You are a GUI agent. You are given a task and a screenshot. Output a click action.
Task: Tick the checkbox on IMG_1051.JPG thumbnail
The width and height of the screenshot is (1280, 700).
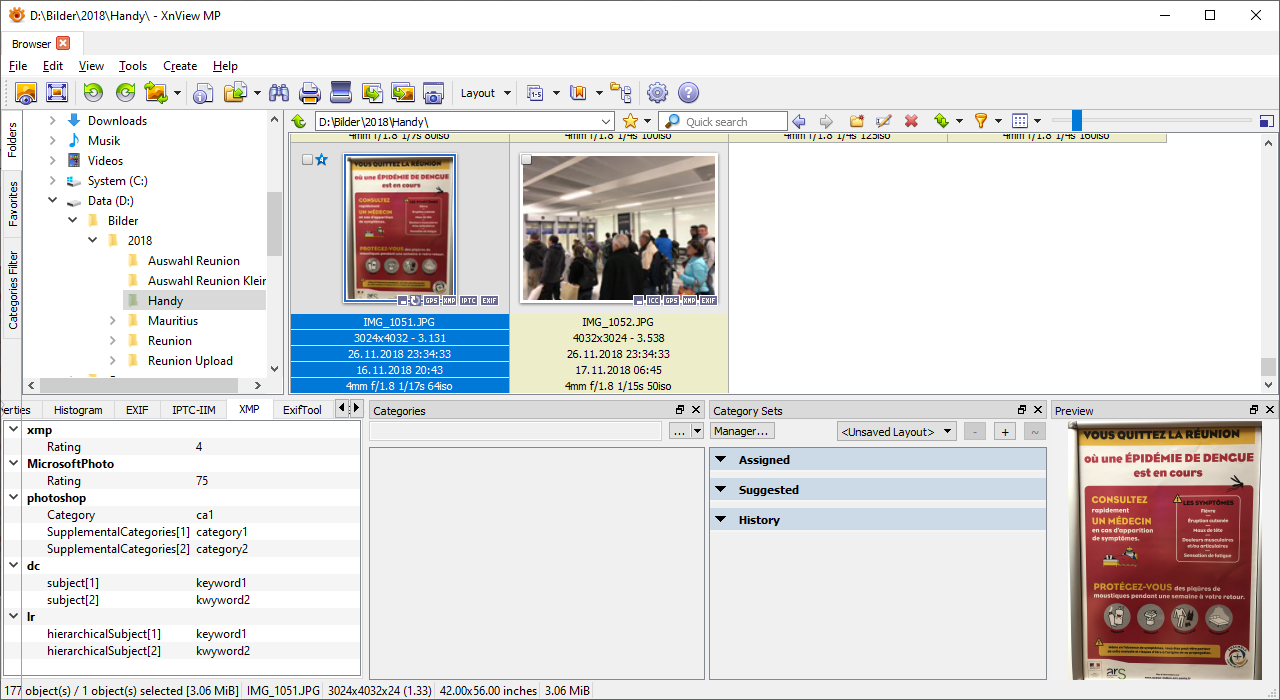308,160
